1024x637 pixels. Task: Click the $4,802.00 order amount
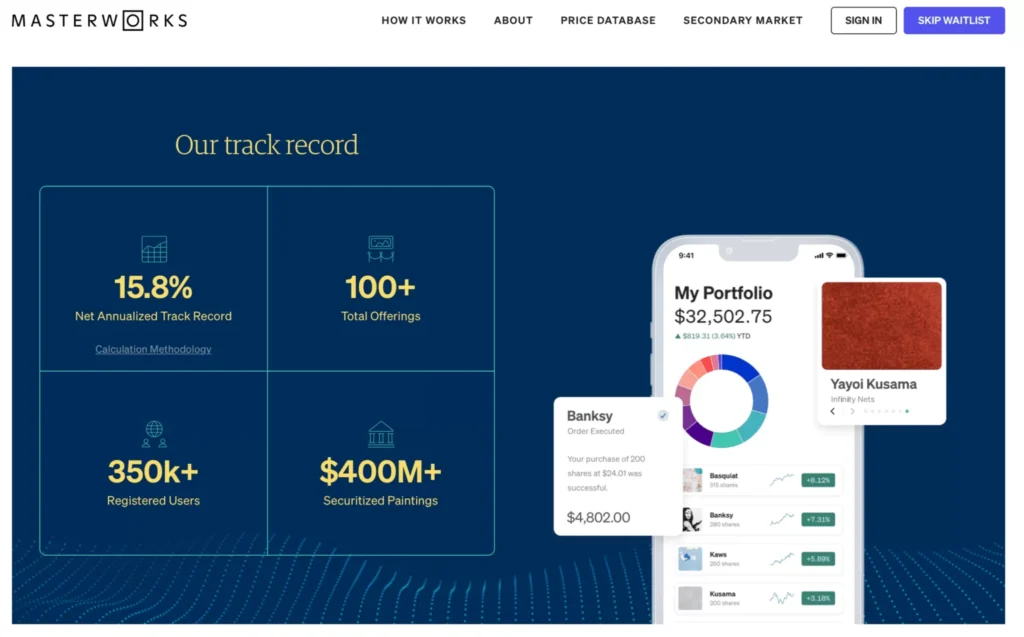point(599,517)
